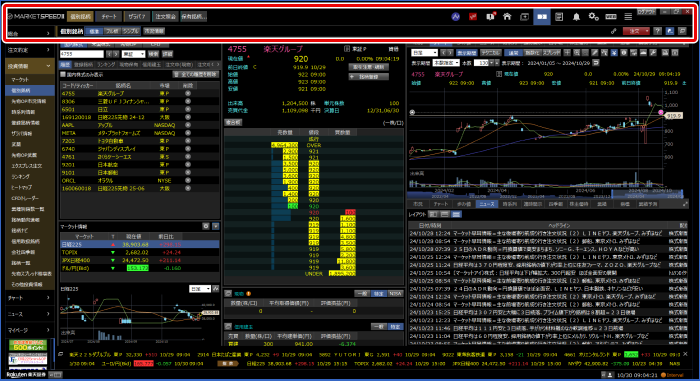Click the ログアウト button
The width and height of the screenshot is (700, 381).
pos(646,12)
